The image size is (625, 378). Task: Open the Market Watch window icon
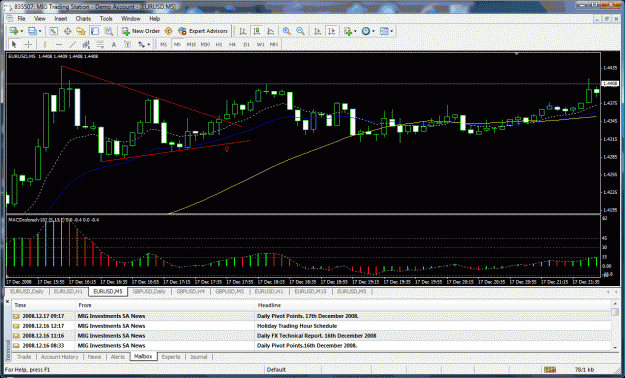tap(53, 31)
